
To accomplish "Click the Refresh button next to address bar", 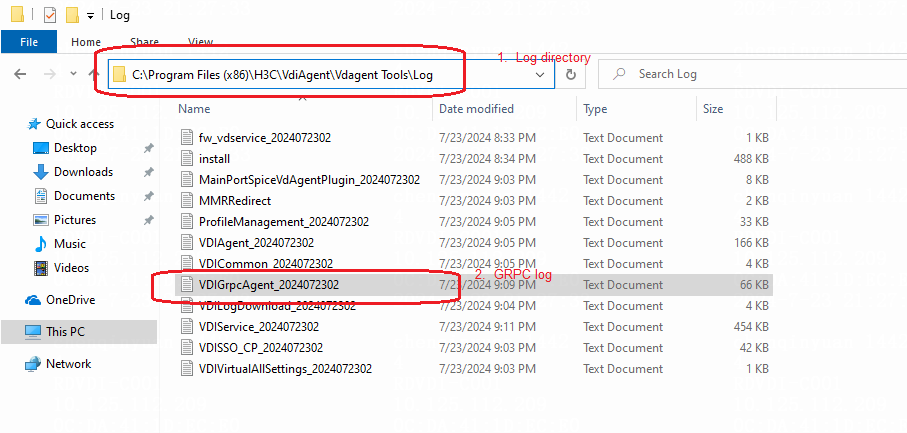I will coord(571,75).
